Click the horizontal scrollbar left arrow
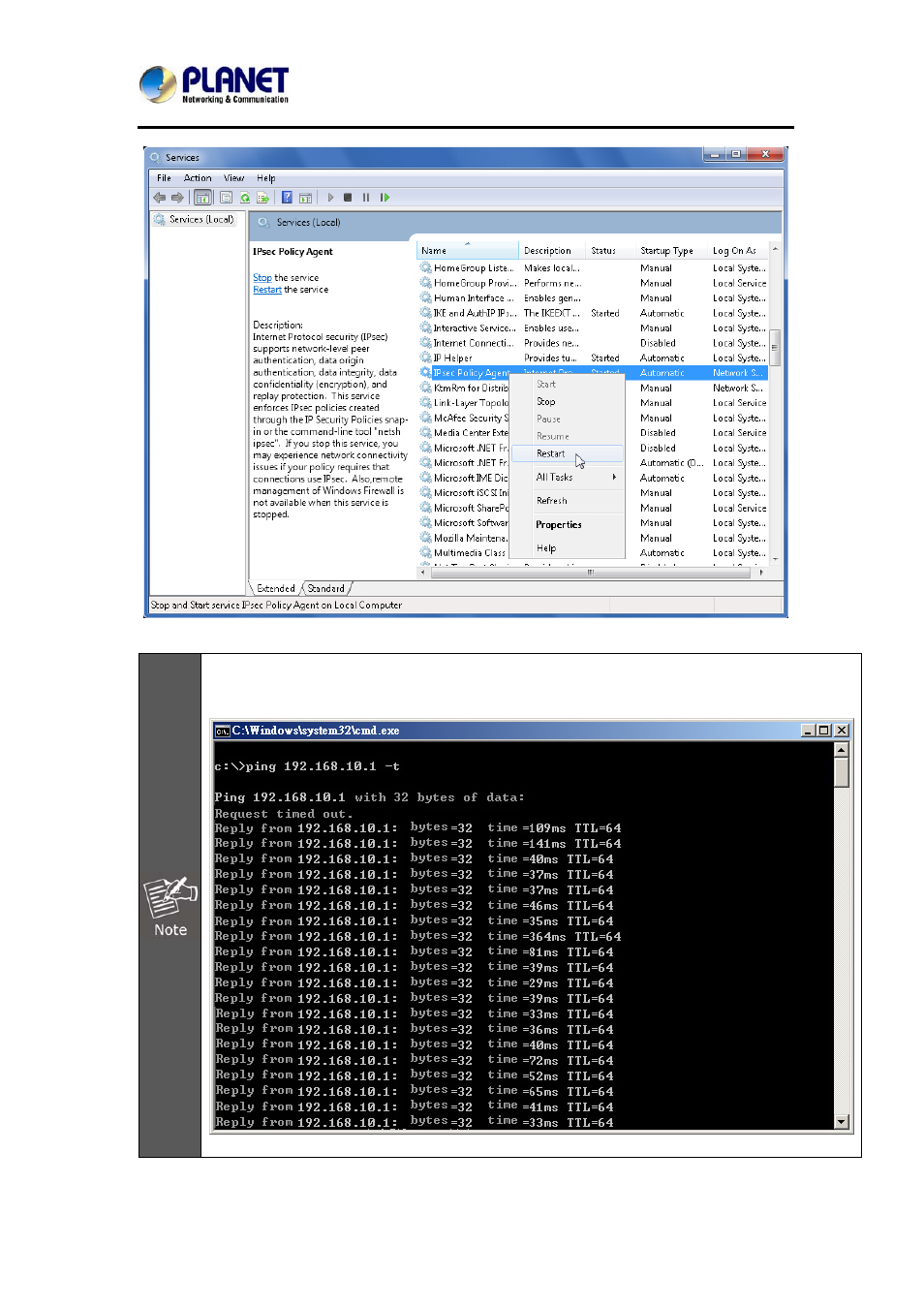This screenshot has width=924, height=1308. (422, 573)
